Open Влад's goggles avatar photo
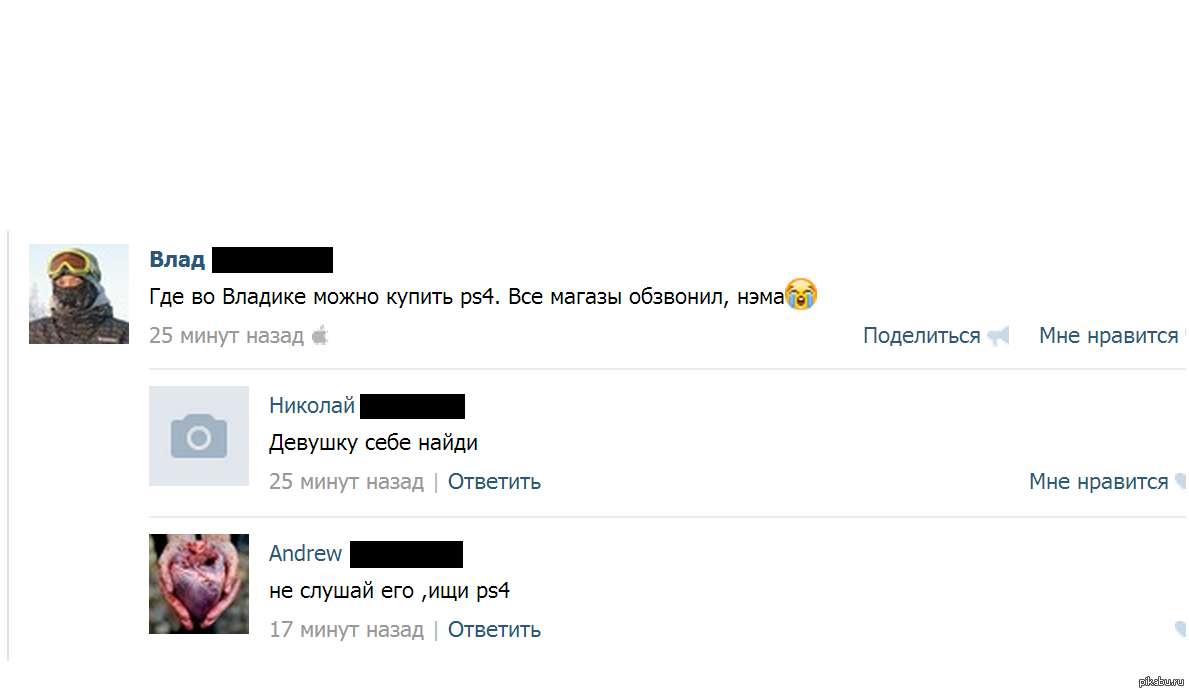1189x693 pixels. point(79,294)
